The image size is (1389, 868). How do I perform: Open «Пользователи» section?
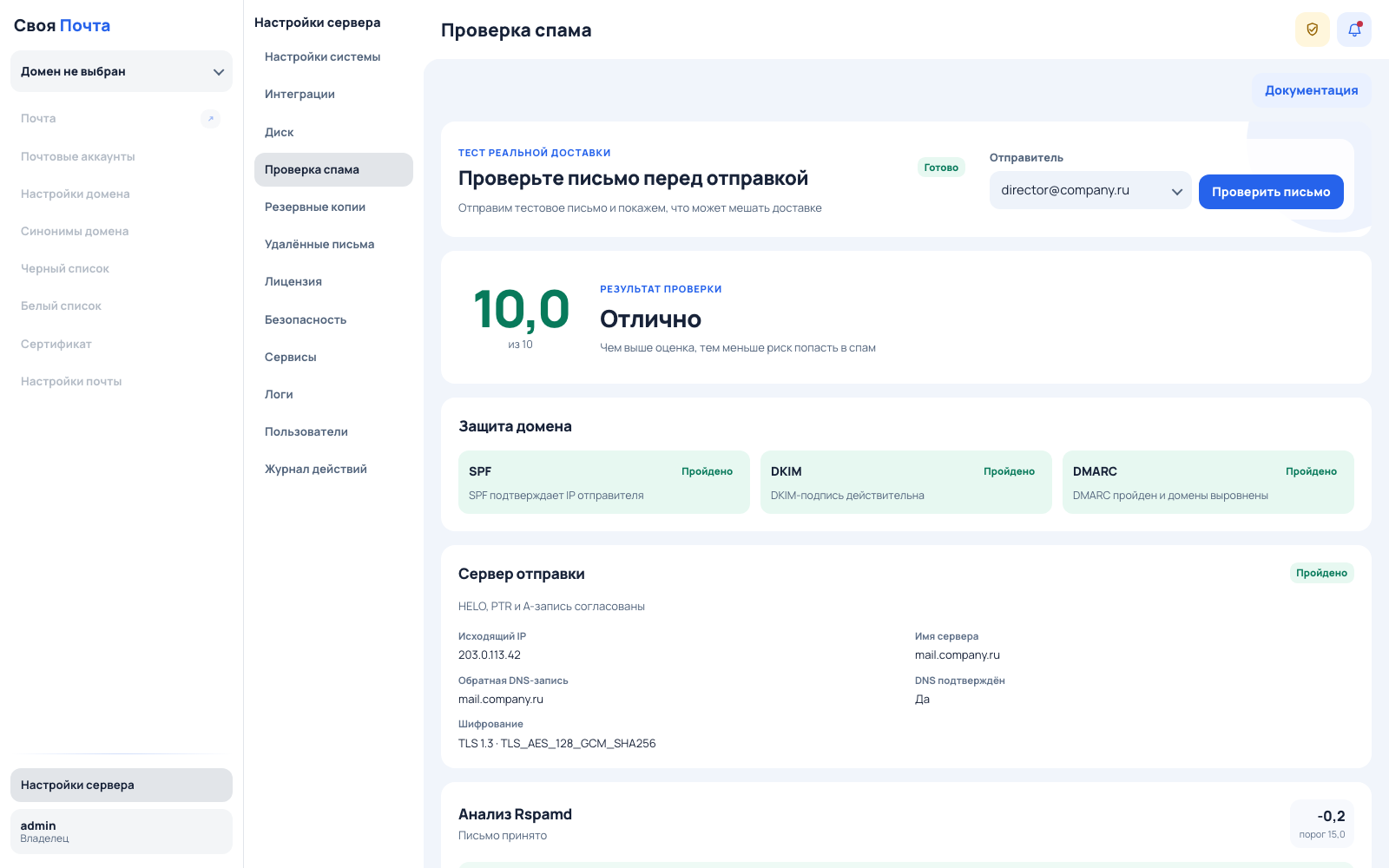pyautogui.click(x=333, y=431)
